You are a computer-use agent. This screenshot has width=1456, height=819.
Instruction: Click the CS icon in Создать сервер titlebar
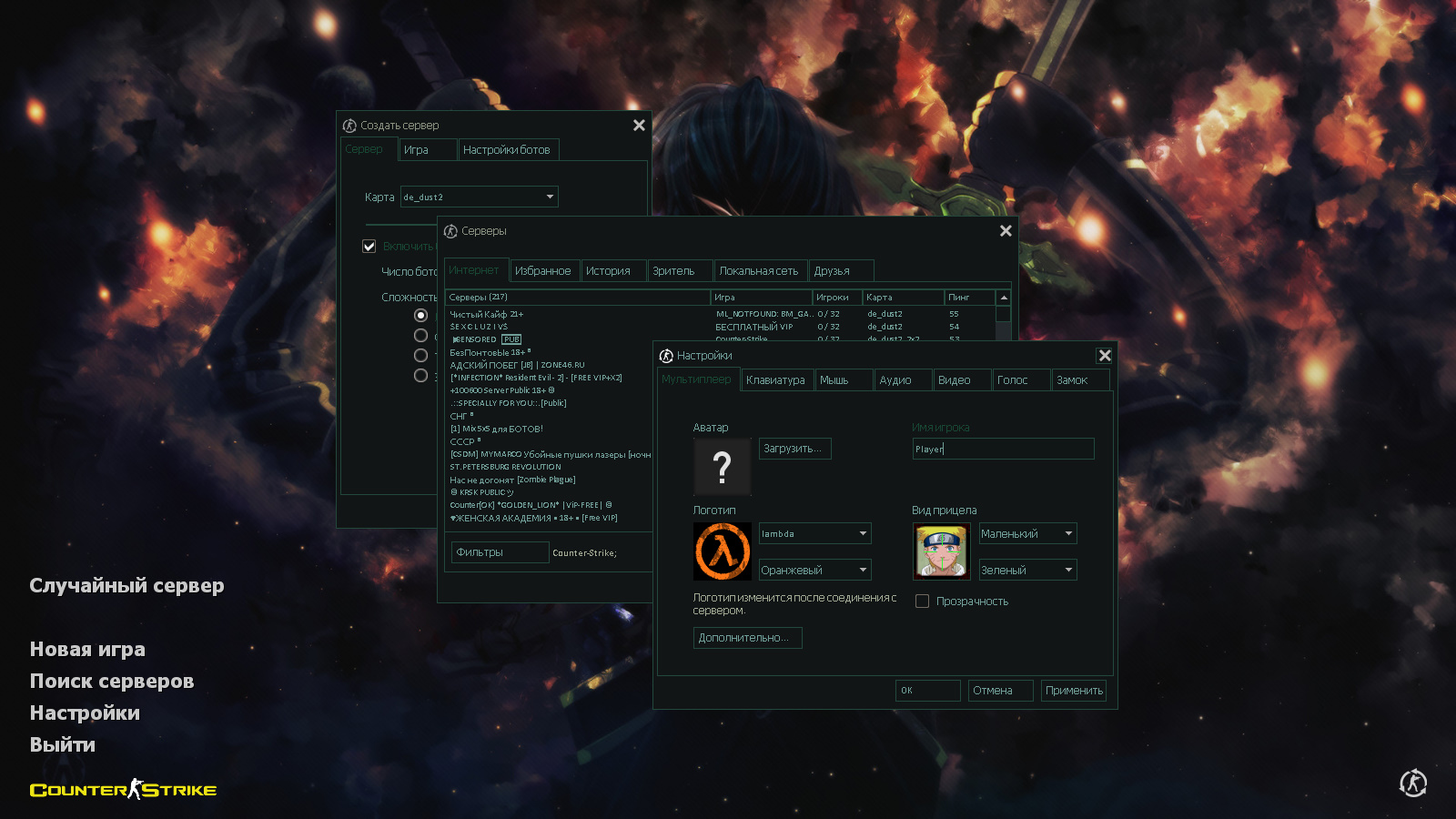(349, 125)
